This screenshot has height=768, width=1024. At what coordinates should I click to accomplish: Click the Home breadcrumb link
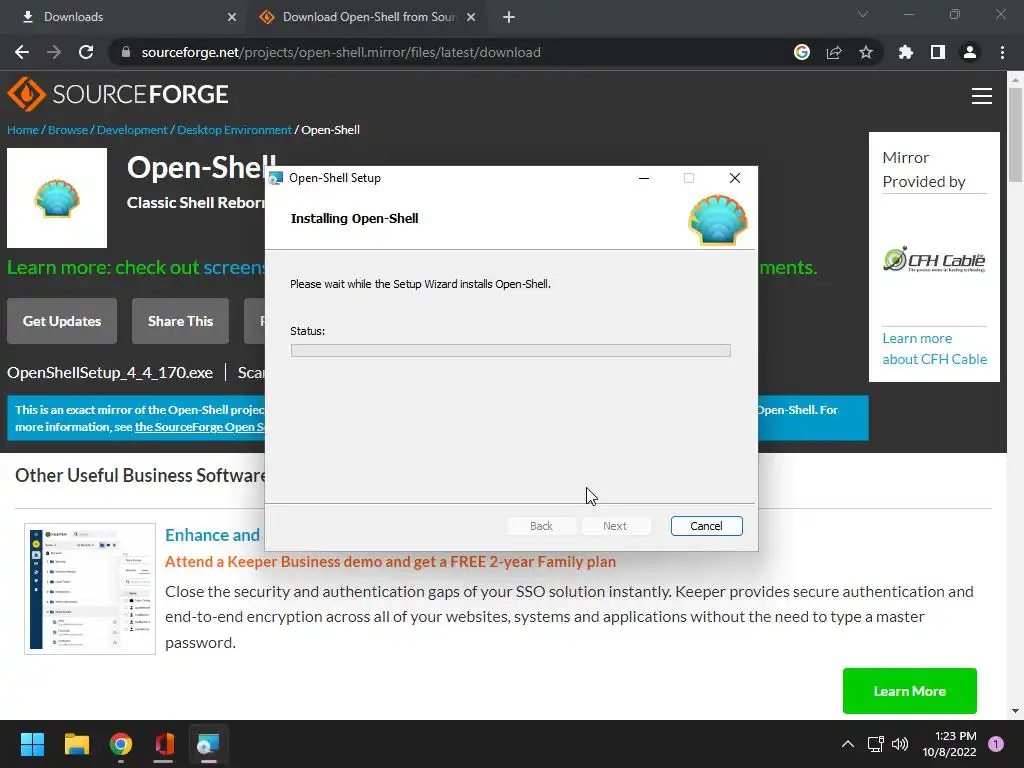(23, 130)
